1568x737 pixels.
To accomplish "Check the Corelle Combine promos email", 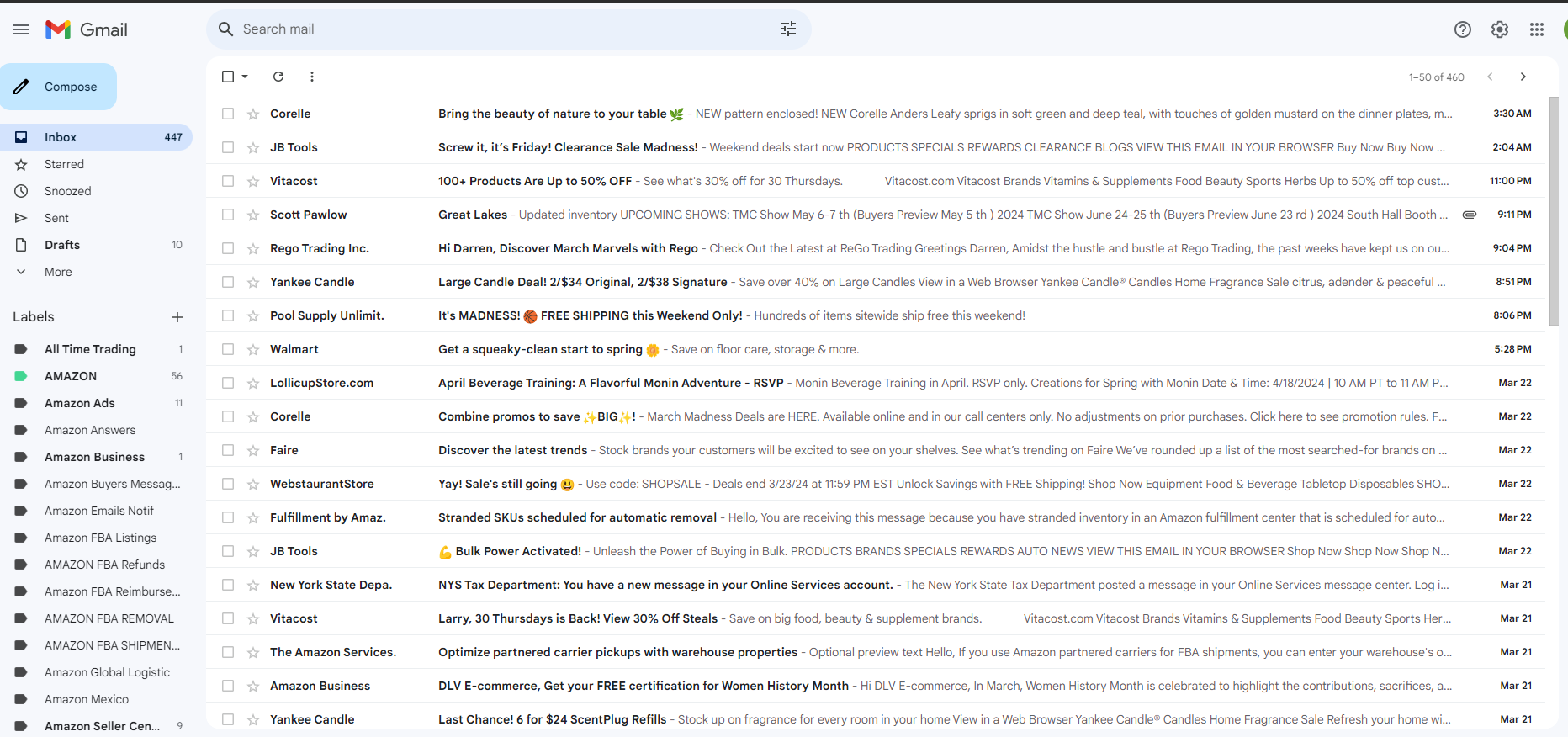I will click(228, 416).
